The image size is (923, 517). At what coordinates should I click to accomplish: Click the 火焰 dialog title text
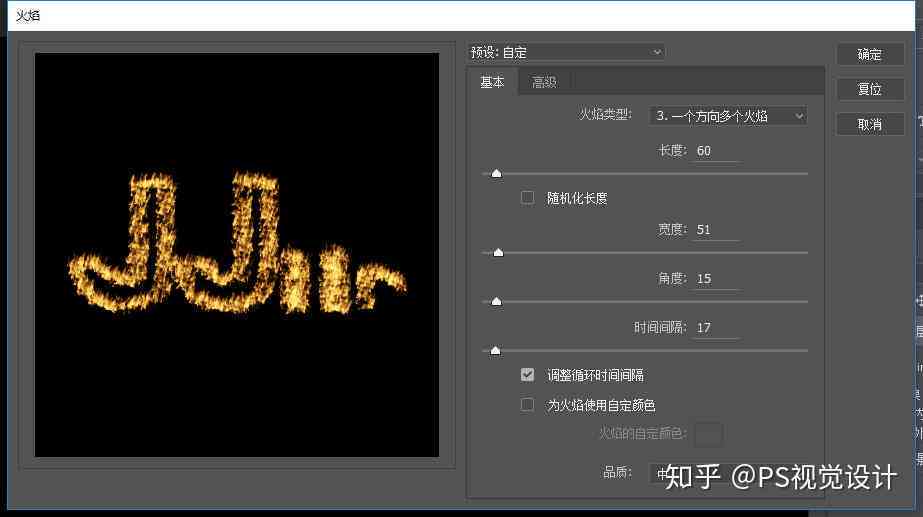[x=28, y=15]
